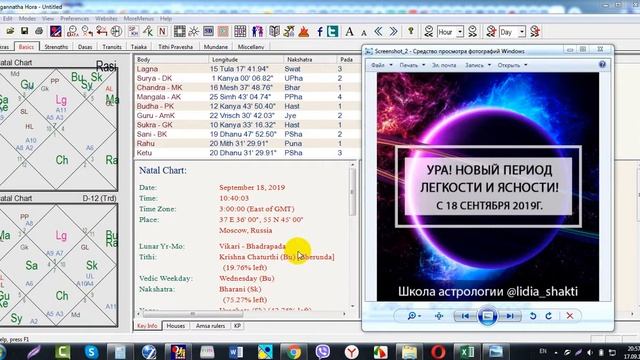Switch to the Strengths tab
The height and width of the screenshot is (360, 640).
click(x=56, y=47)
